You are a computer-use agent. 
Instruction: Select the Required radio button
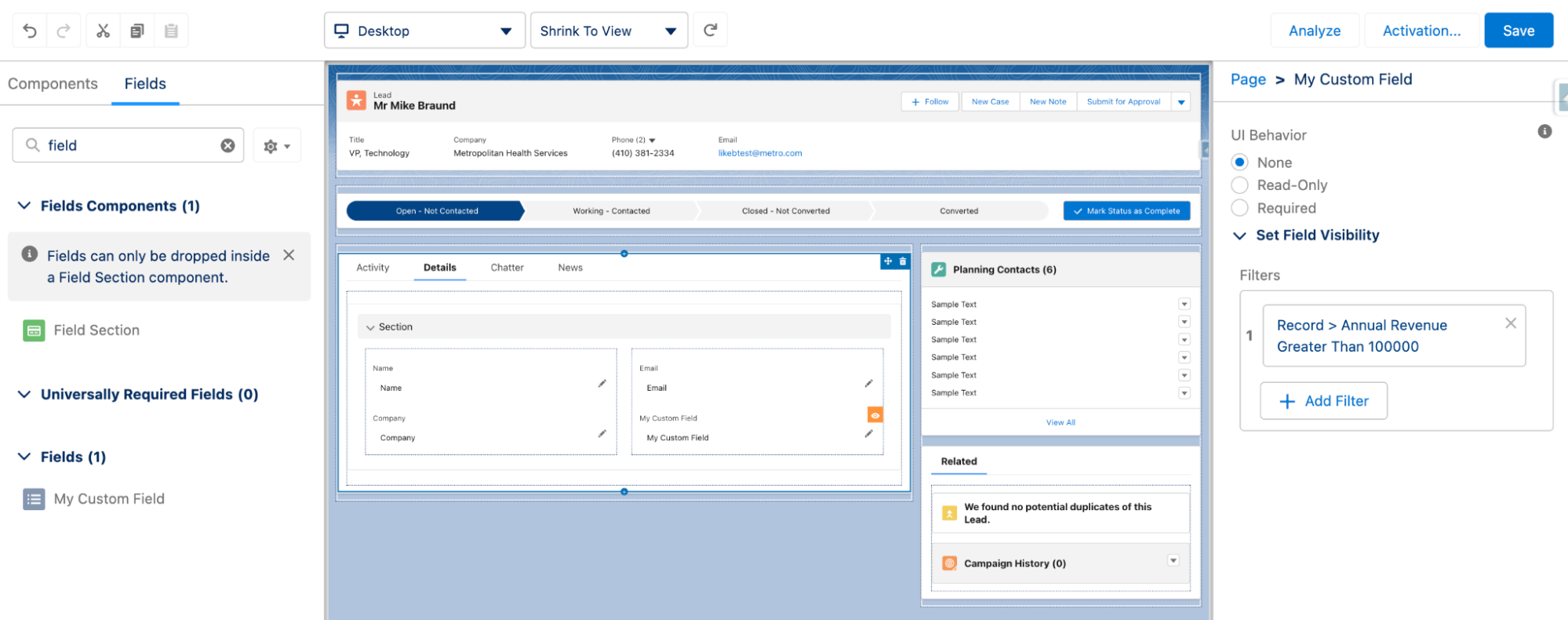click(x=1239, y=208)
